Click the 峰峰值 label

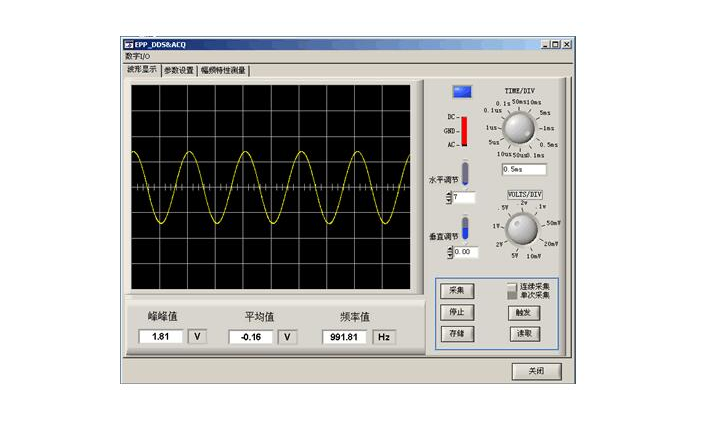162,316
